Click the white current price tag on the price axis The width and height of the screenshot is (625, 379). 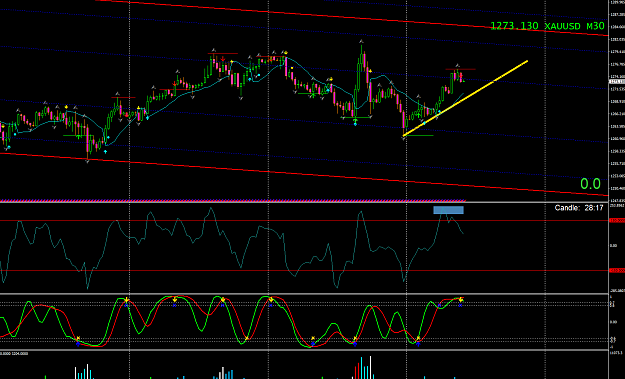pyautogui.click(x=617, y=82)
